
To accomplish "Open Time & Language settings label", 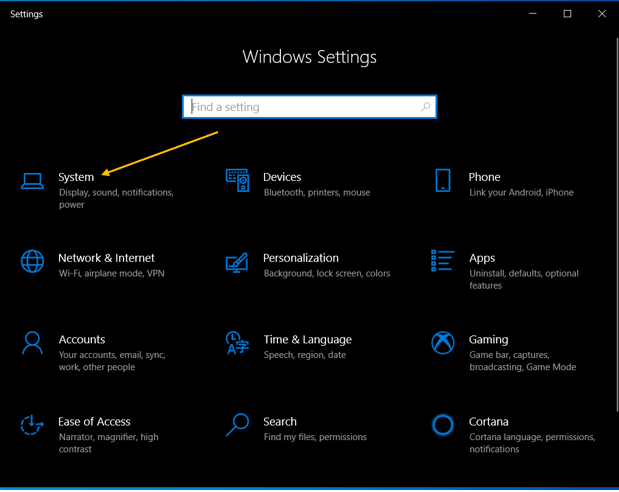I will point(308,340).
